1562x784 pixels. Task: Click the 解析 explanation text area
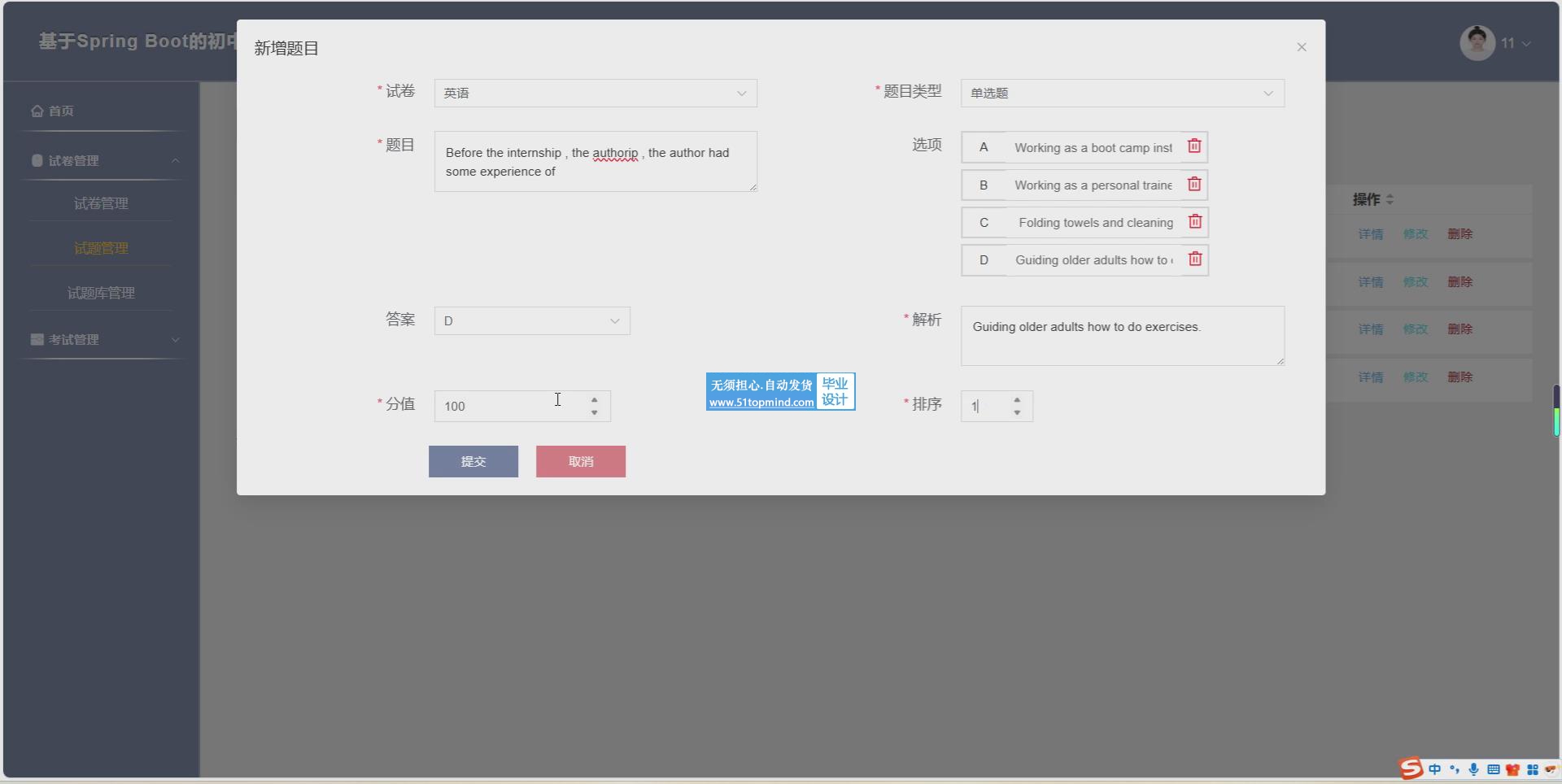pyautogui.click(x=1121, y=336)
